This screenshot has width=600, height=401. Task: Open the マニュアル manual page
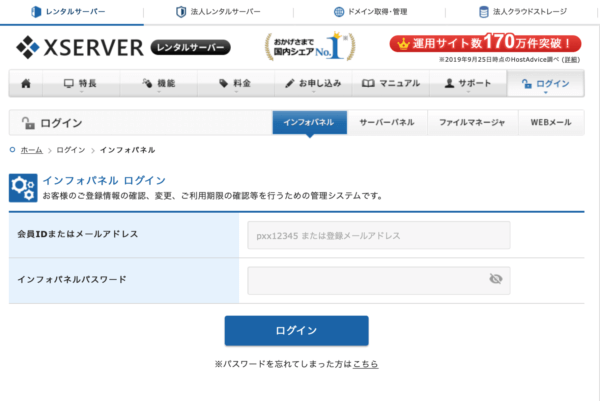pos(391,83)
